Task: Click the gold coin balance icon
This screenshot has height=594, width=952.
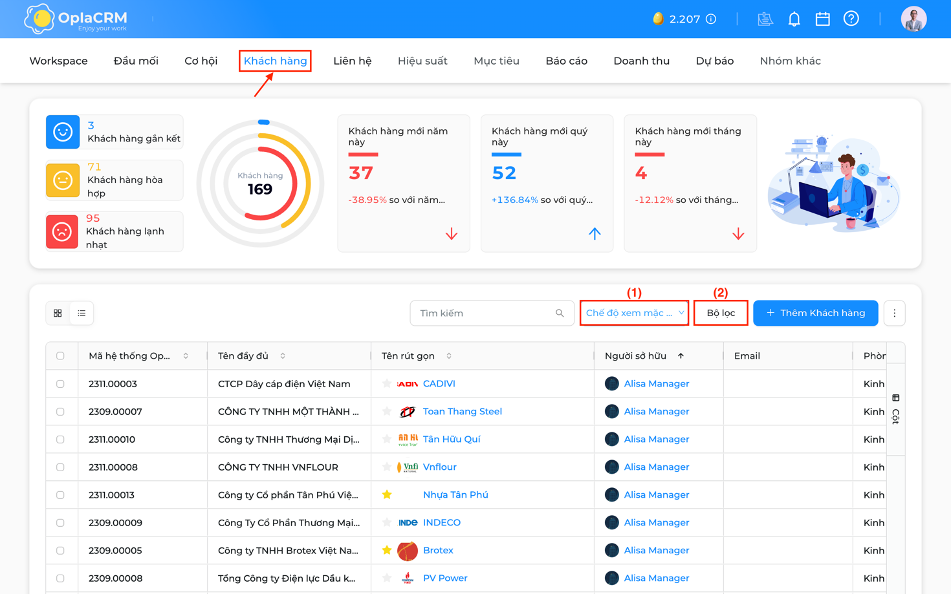Action: coord(658,19)
